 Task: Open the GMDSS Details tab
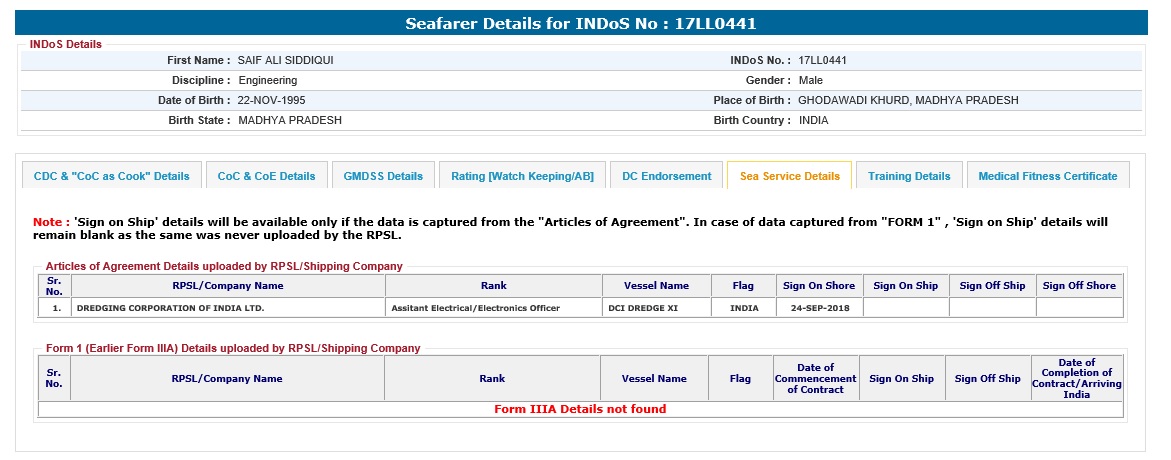pos(383,176)
